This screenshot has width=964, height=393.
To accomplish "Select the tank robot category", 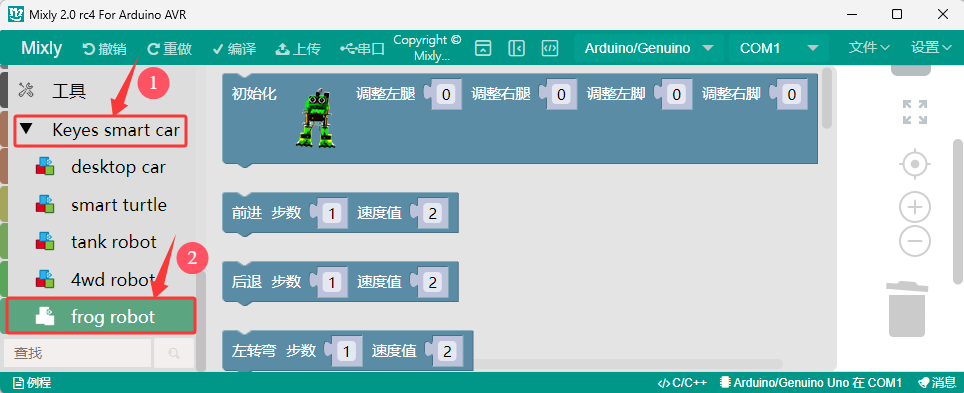I will (114, 242).
